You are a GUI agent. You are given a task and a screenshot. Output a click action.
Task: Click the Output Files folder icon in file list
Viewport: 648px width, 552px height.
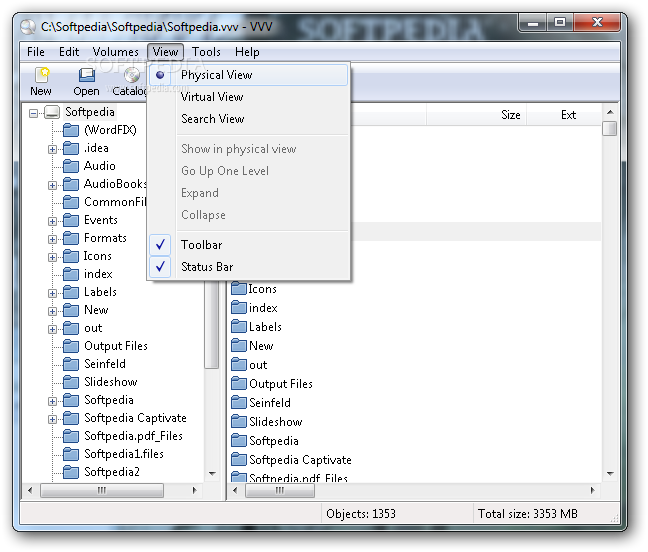coord(239,383)
